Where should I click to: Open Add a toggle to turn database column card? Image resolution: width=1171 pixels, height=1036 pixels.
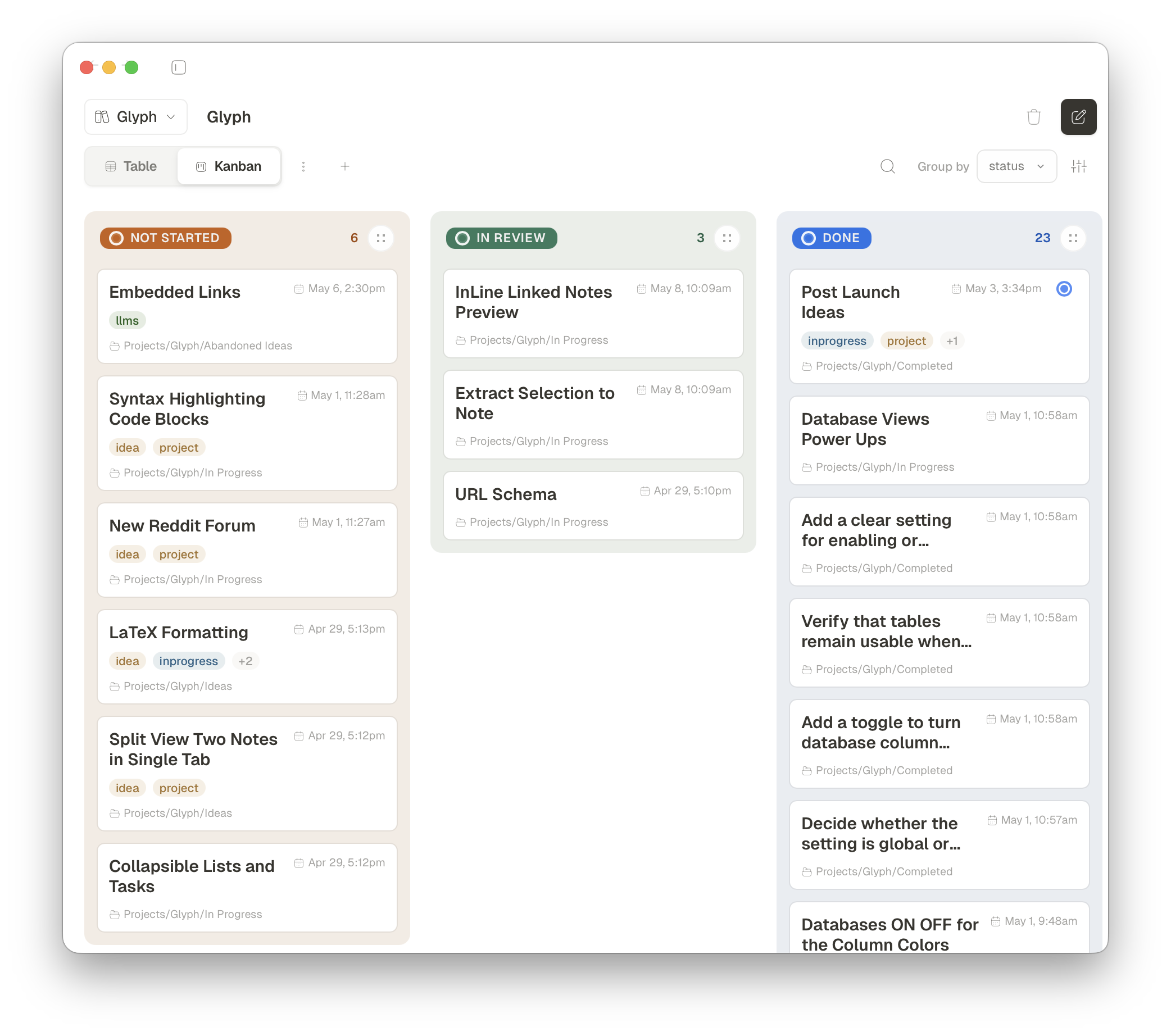coord(939,744)
